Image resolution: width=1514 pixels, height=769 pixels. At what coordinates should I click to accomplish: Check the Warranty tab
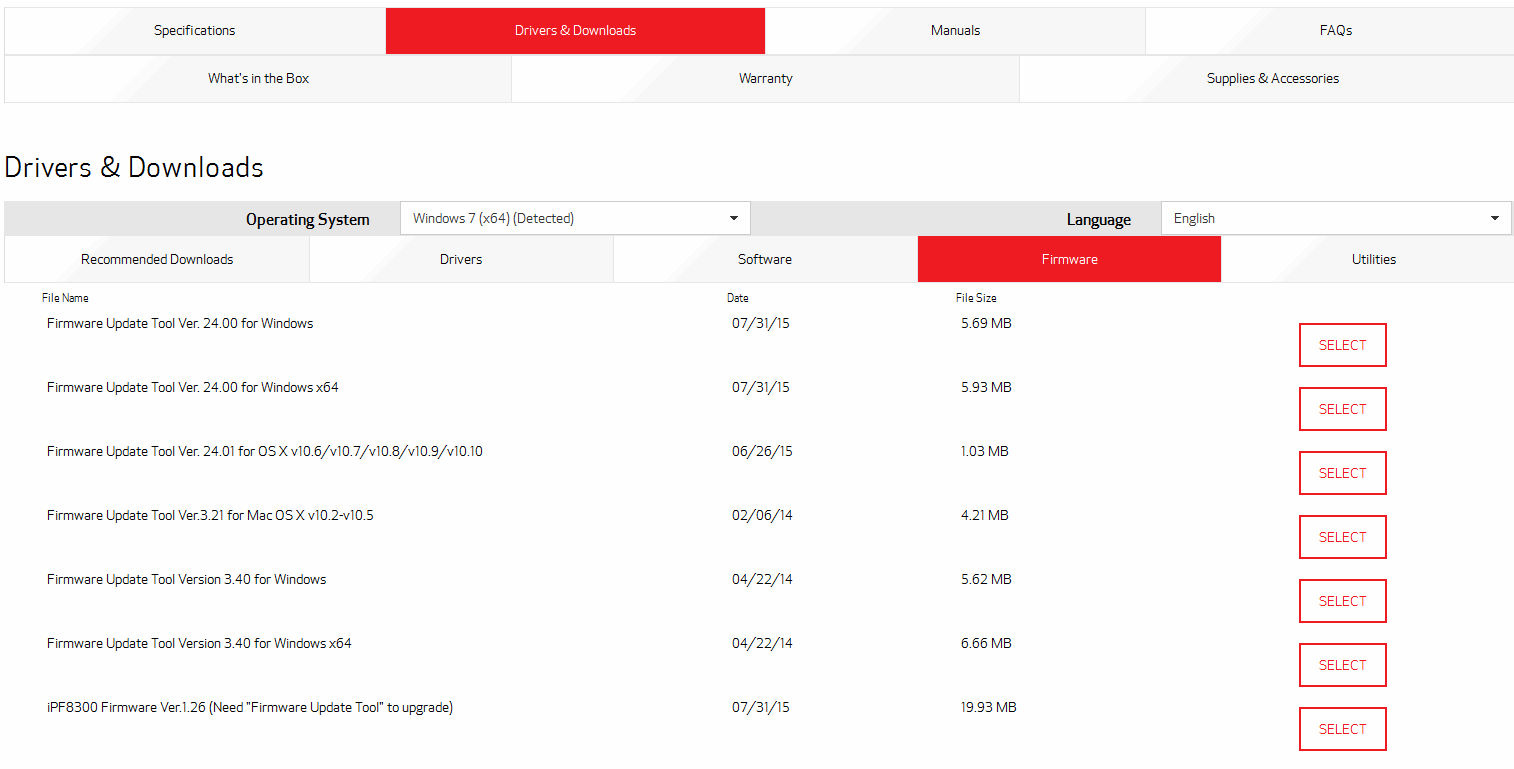765,78
